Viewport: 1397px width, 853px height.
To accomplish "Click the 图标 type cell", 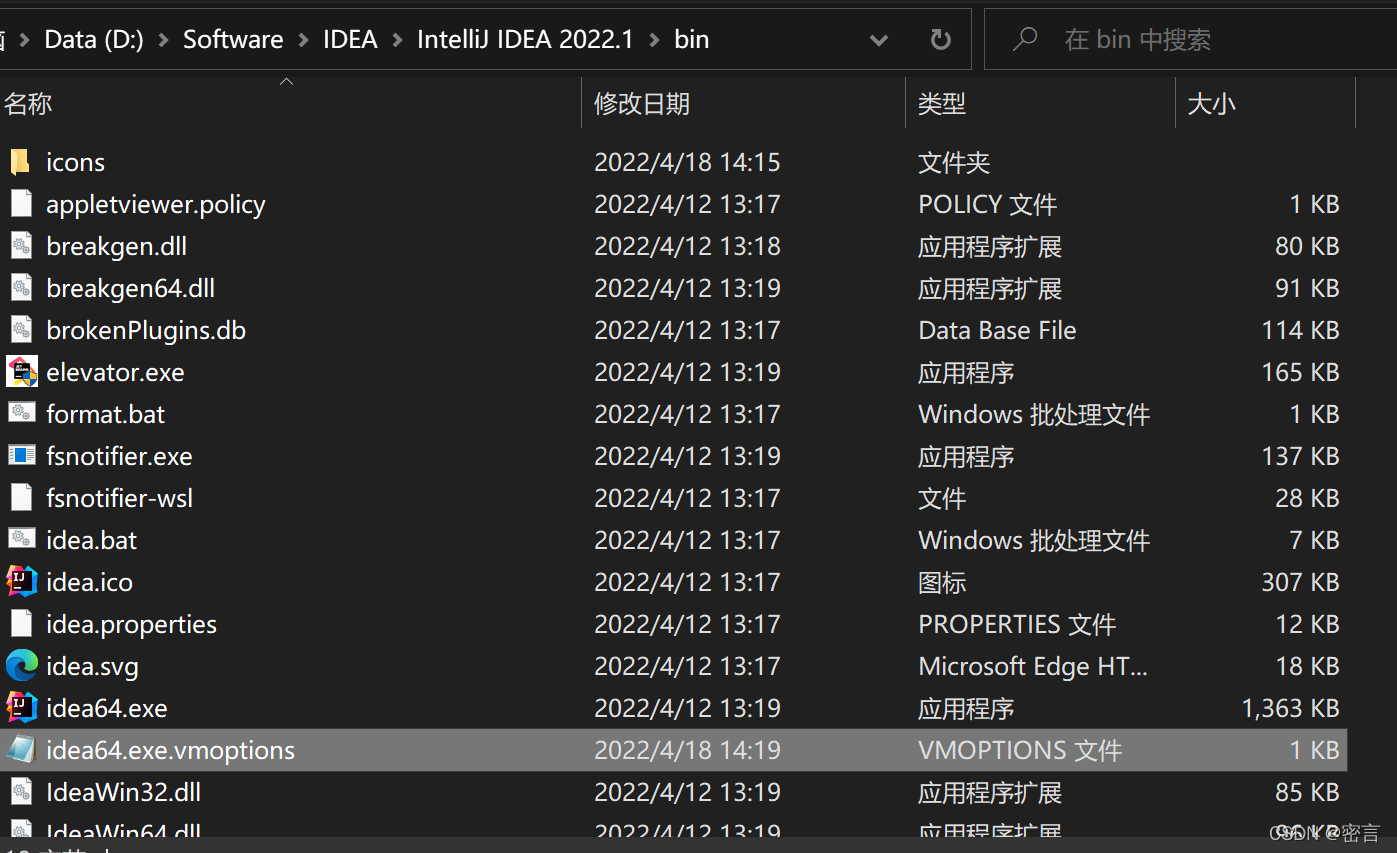I will tap(942, 582).
